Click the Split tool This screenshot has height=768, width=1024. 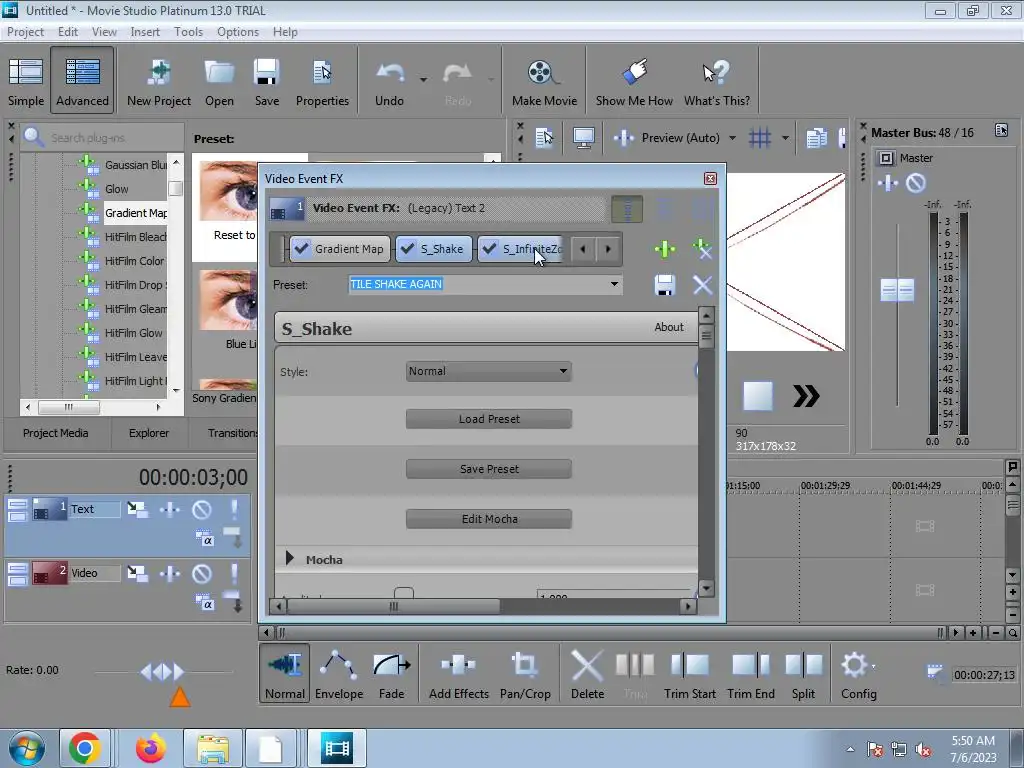[803, 674]
